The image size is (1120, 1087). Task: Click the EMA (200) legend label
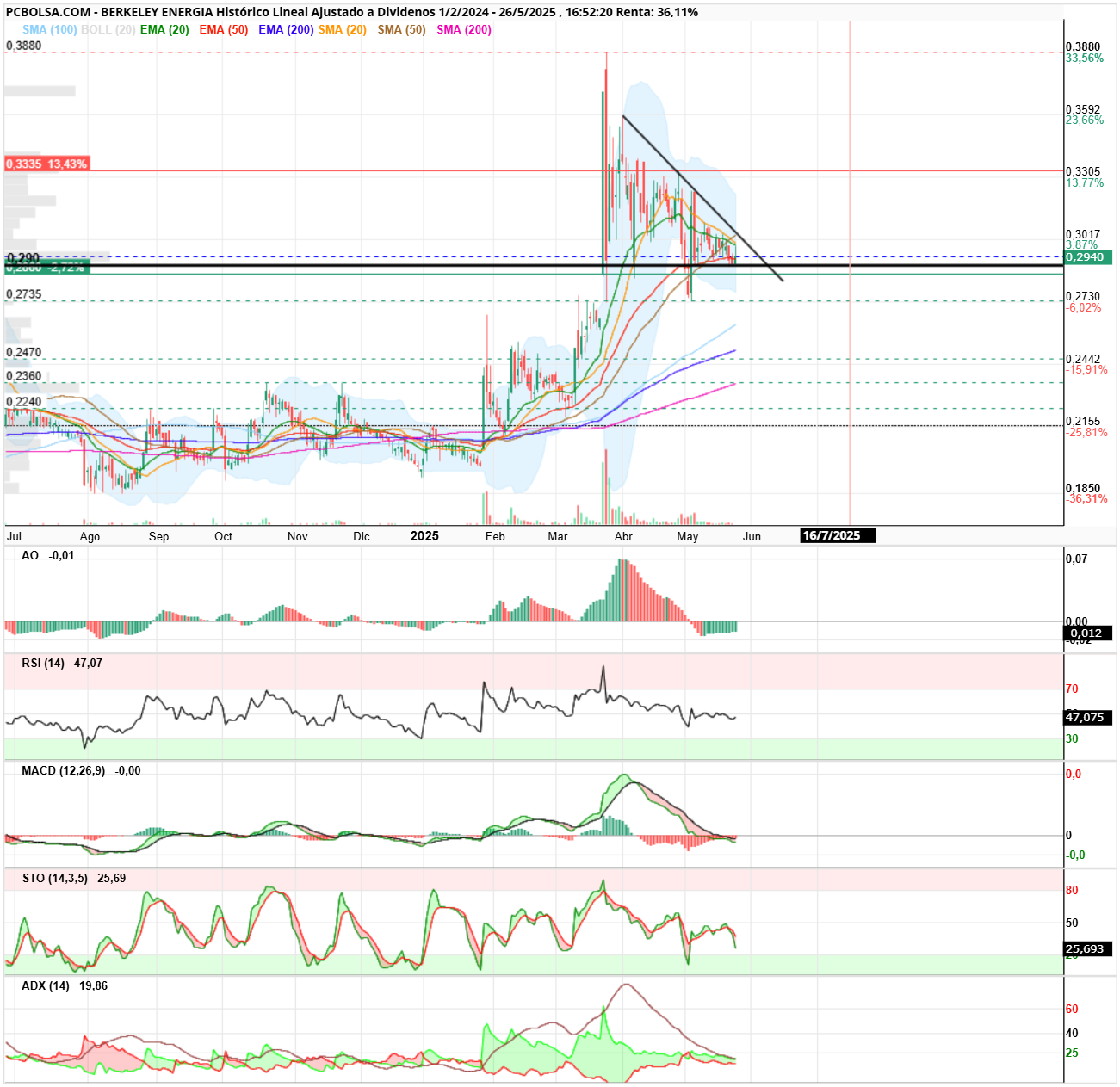[286, 29]
